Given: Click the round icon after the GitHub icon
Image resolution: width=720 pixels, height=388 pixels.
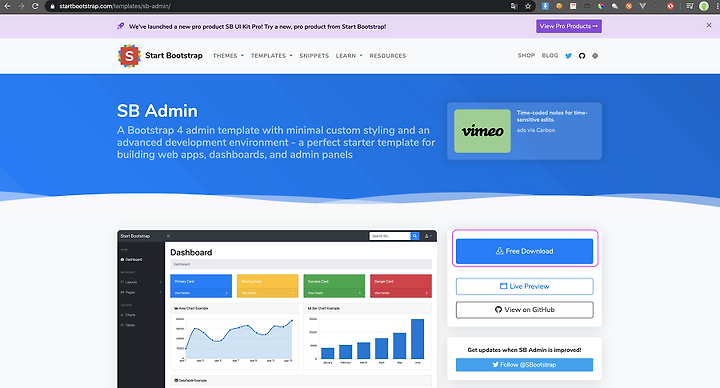Looking at the screenshot, I should 595,56.
